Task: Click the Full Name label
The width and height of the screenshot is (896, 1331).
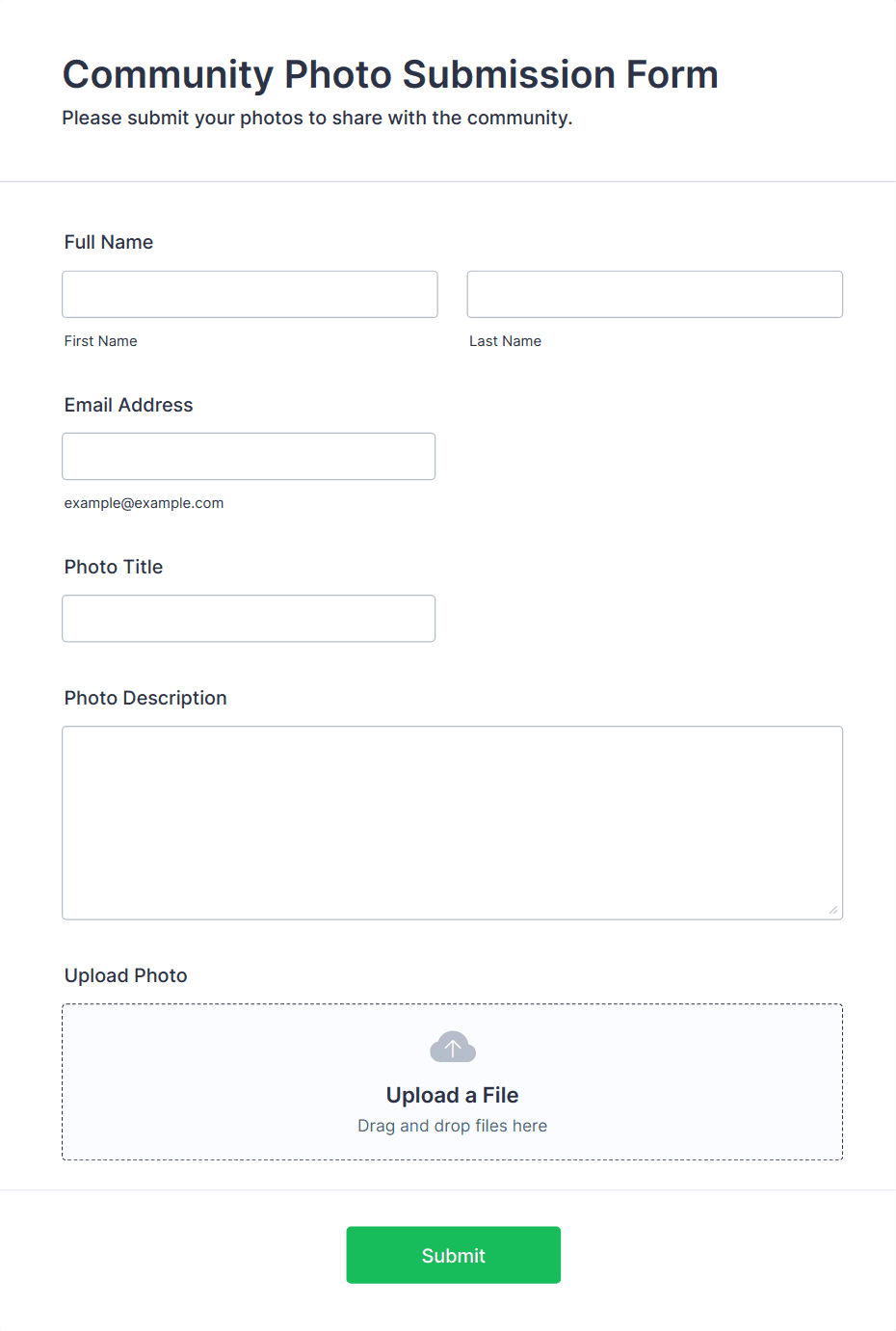Action: point(109,242)
